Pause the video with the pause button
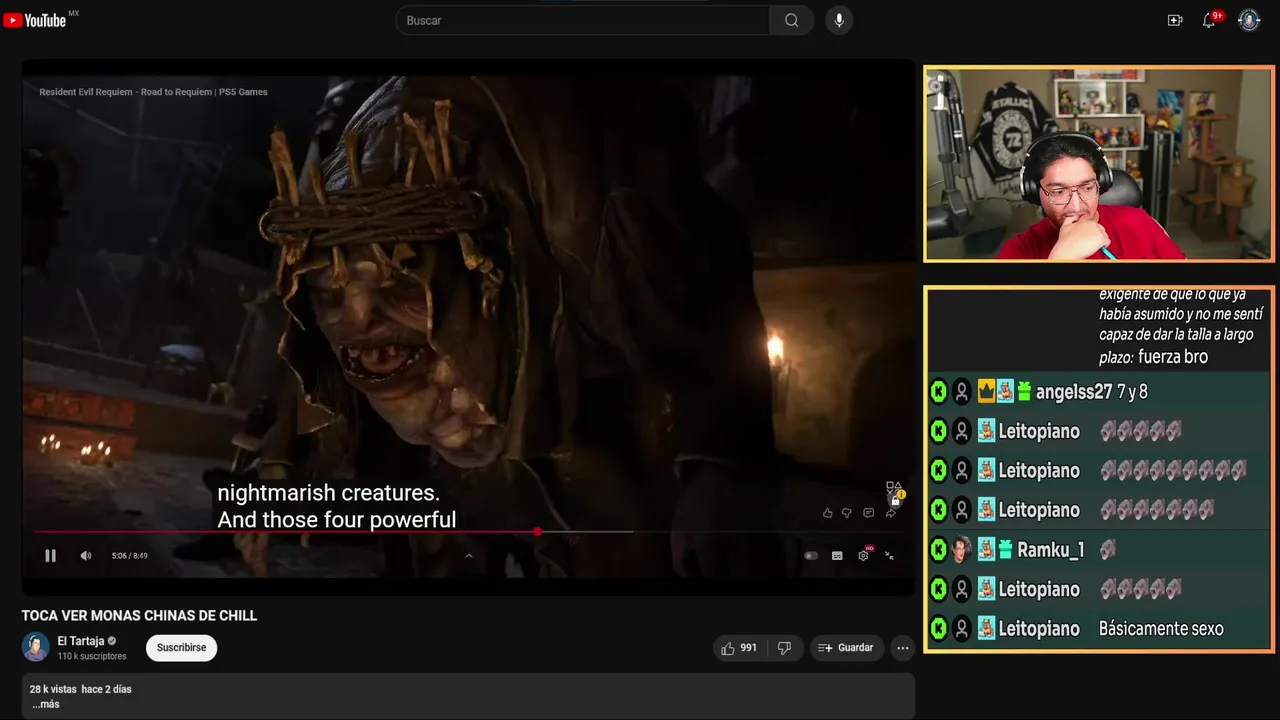Screen dimensions: 1280x720 point(50,556)
